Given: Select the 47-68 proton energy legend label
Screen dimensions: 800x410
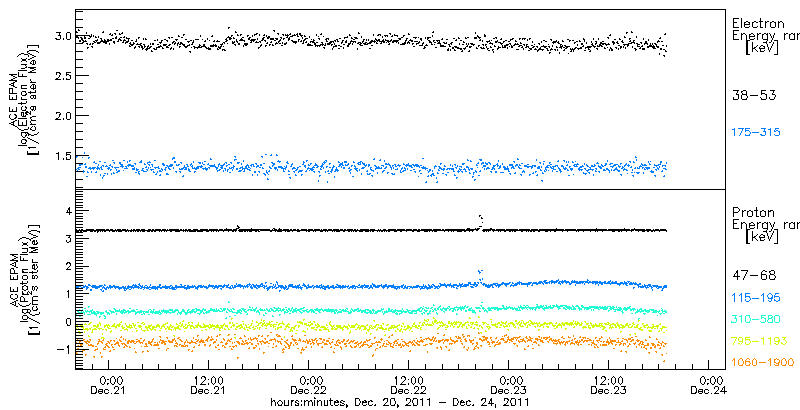Looking at the screenshot, I should click(x=754, y=276).
